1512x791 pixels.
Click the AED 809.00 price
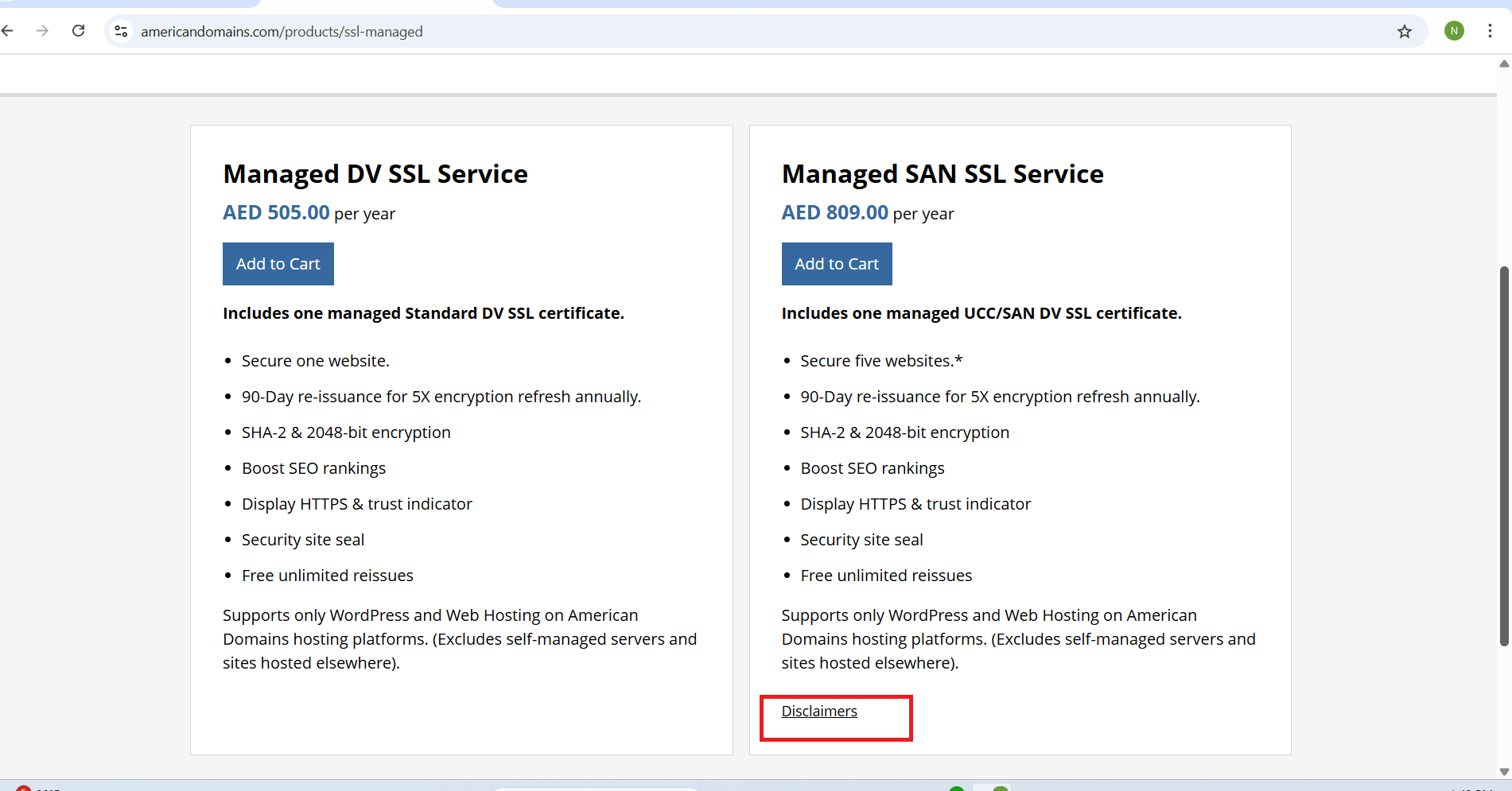pos(834,213)
